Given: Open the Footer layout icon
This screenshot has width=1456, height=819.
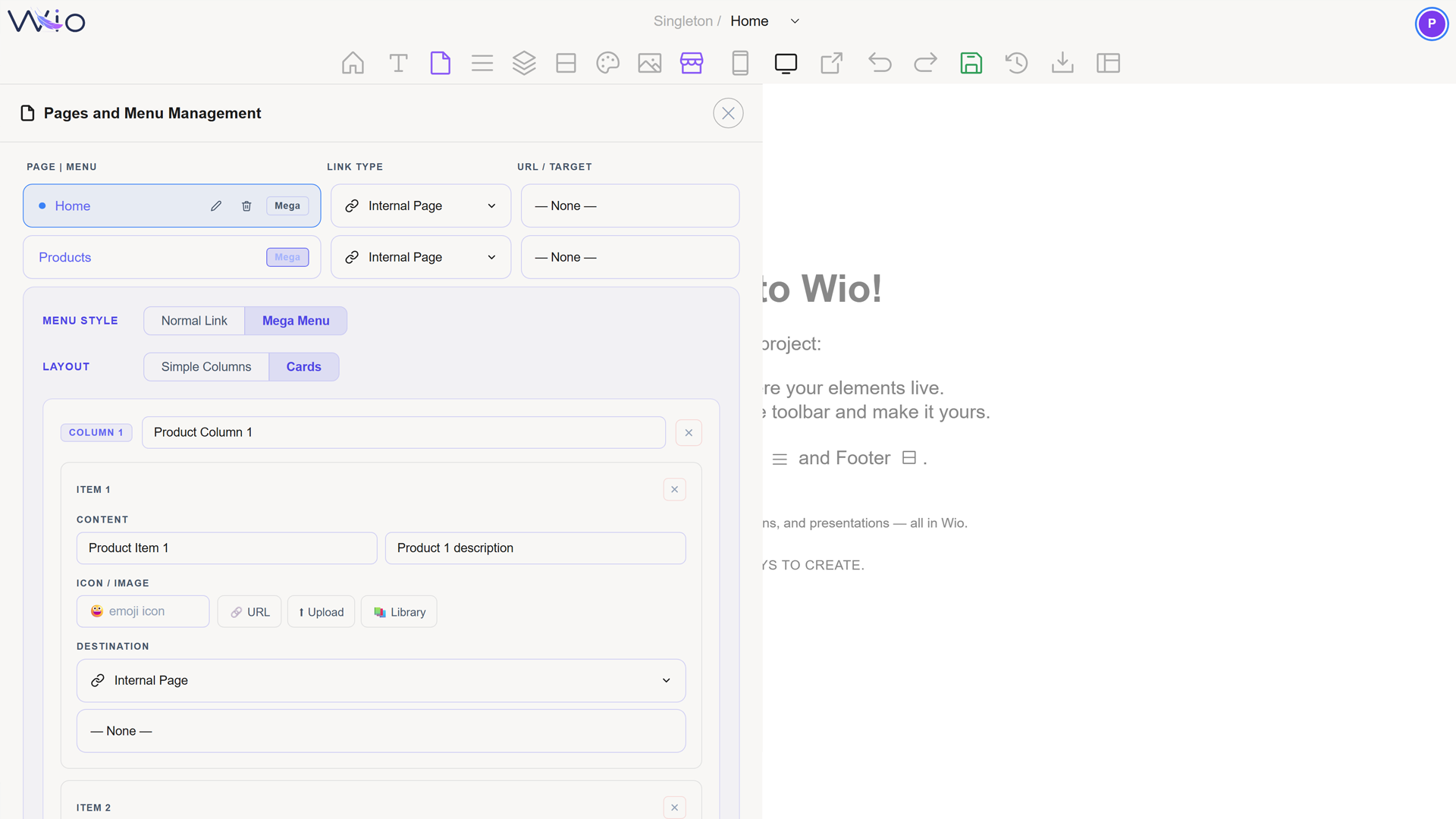Looking at the screenshot, I should [x=566, y=63].
